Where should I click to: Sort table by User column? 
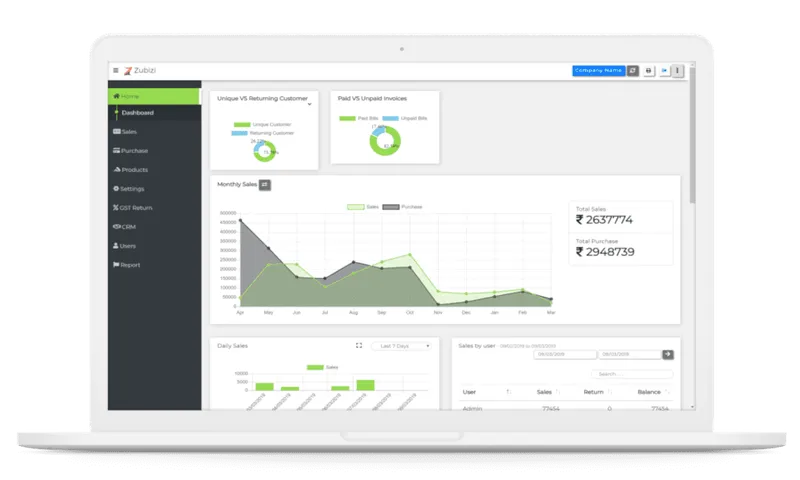pyautogui.click(x=486, y=392)
